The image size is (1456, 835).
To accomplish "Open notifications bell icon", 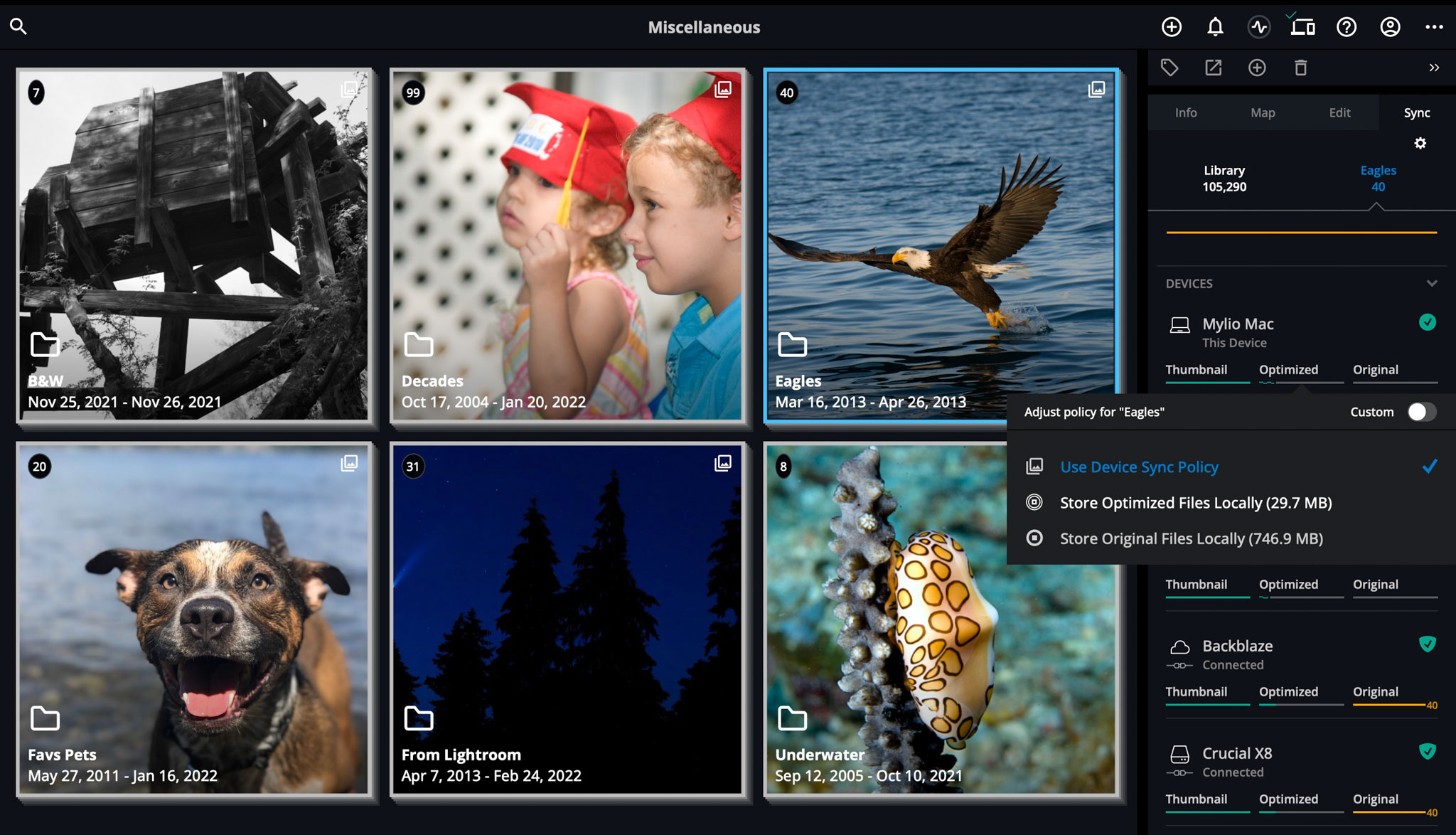I will pos(1216,27).
